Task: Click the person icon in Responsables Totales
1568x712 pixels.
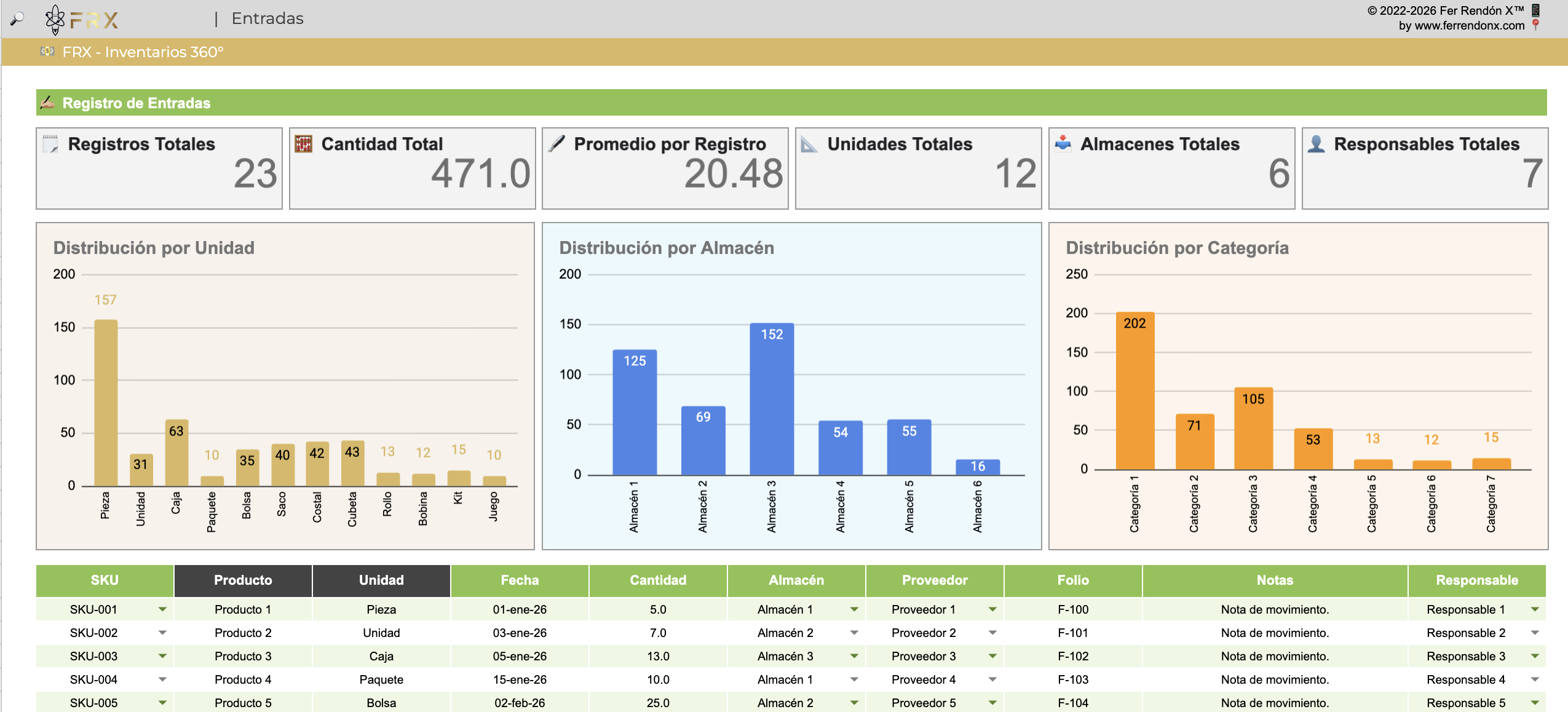Action: click(x=1316, y=144)
